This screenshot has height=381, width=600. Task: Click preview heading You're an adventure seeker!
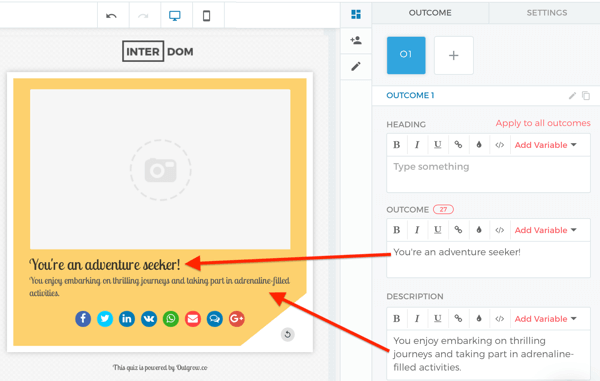[x=104, y=264]
